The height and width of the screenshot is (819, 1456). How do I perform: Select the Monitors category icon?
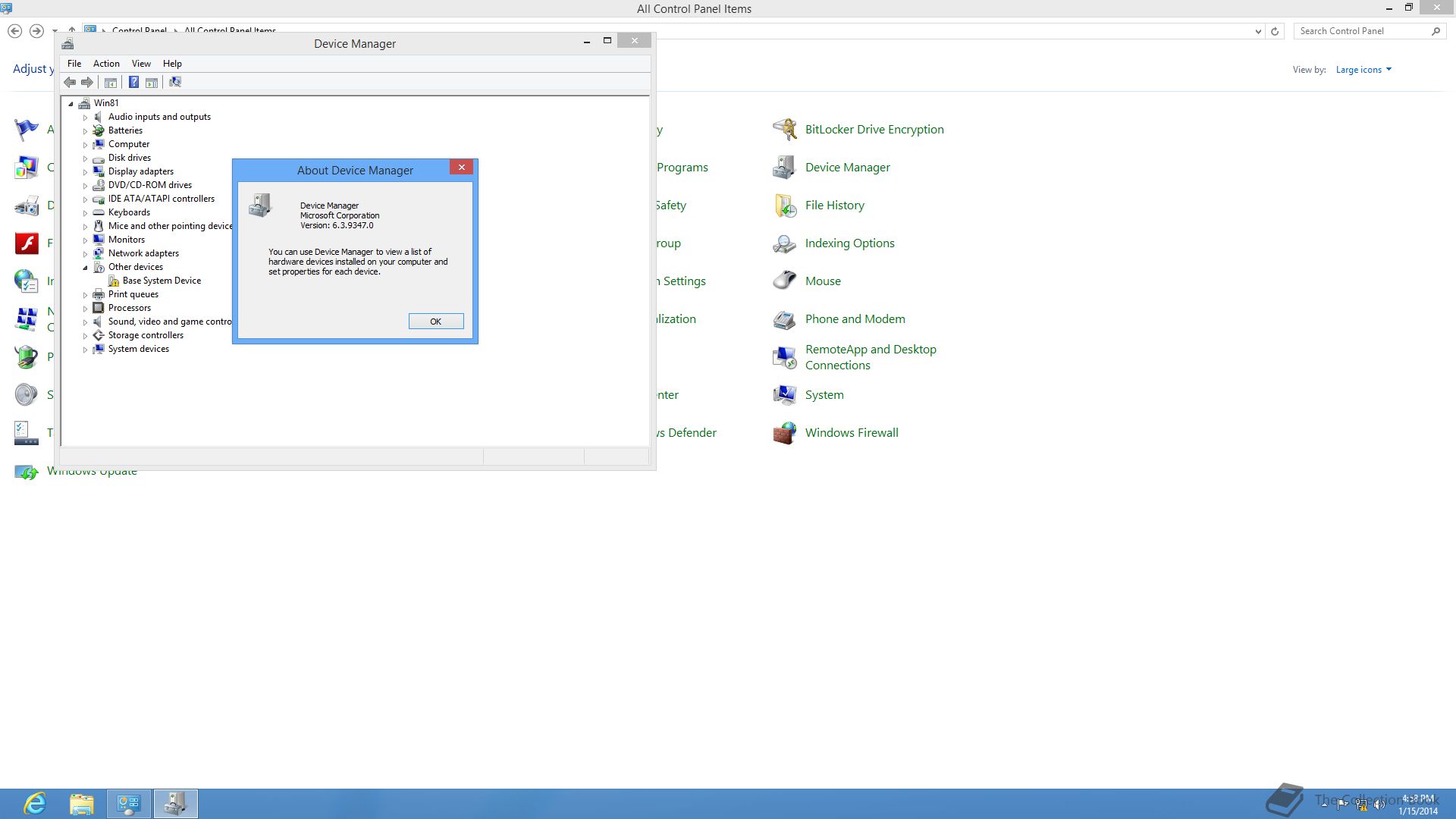click(x=99, y=240)
